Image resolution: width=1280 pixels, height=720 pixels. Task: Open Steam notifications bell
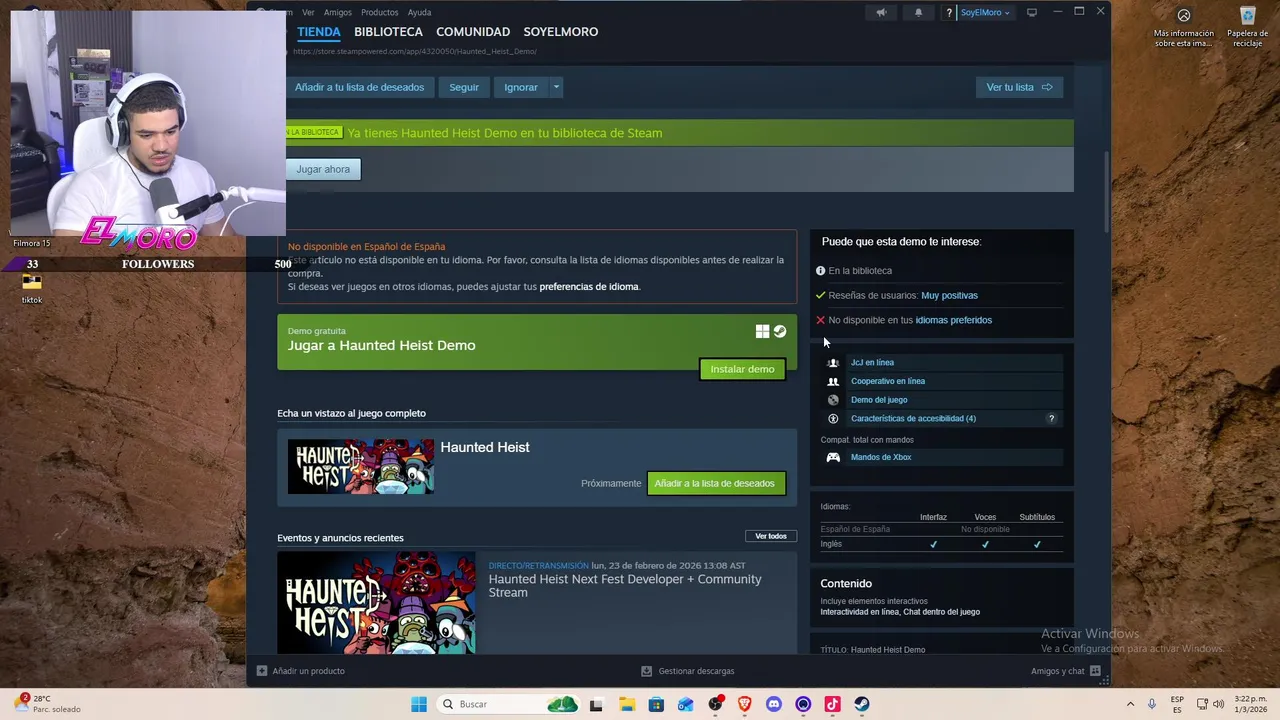point(918,12)
